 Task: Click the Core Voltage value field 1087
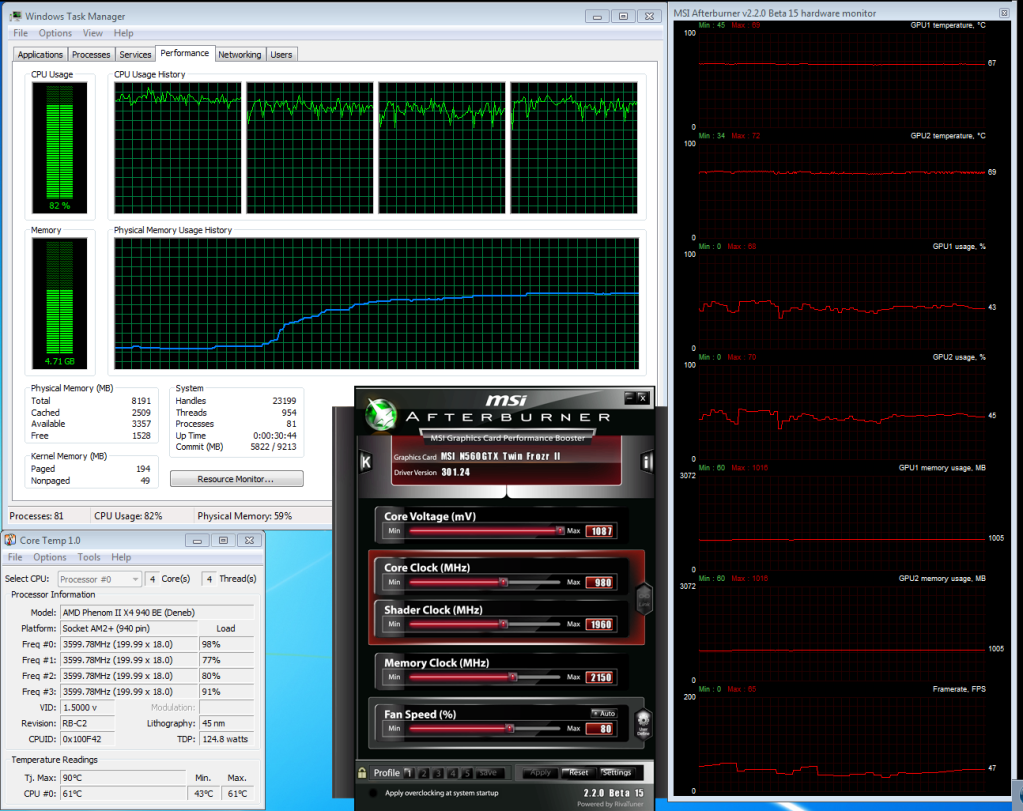click(x=600, y=531)
